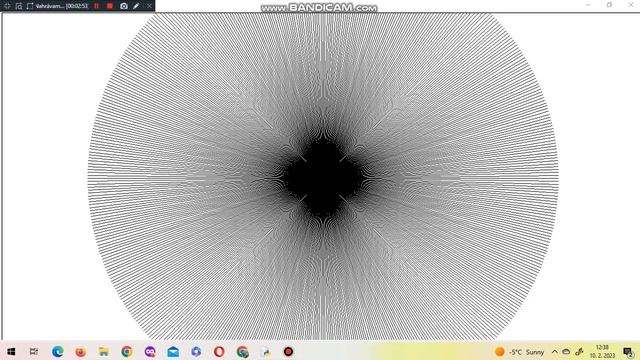Screen dimensions: 640x360
Task: Click Bandicam rectangle area select icon
Action: 30,6
